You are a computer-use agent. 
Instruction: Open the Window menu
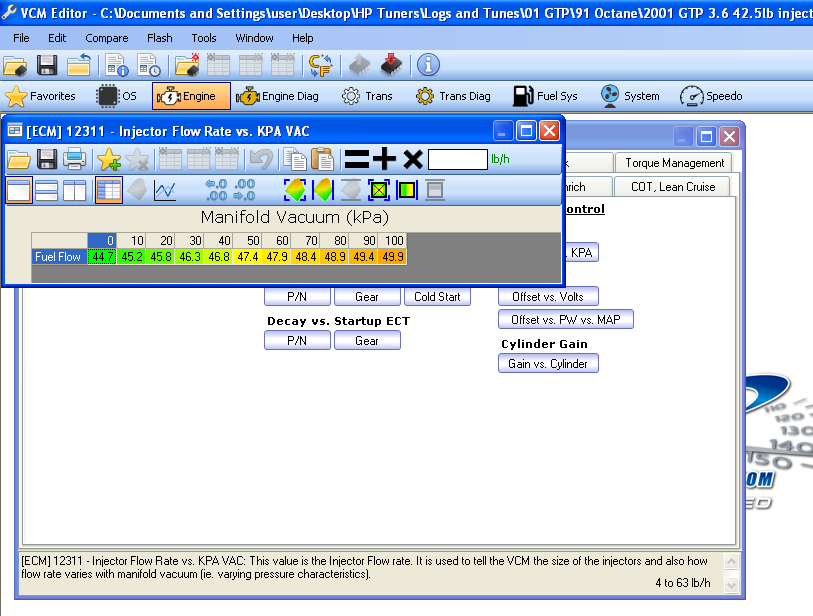point(254,38)
